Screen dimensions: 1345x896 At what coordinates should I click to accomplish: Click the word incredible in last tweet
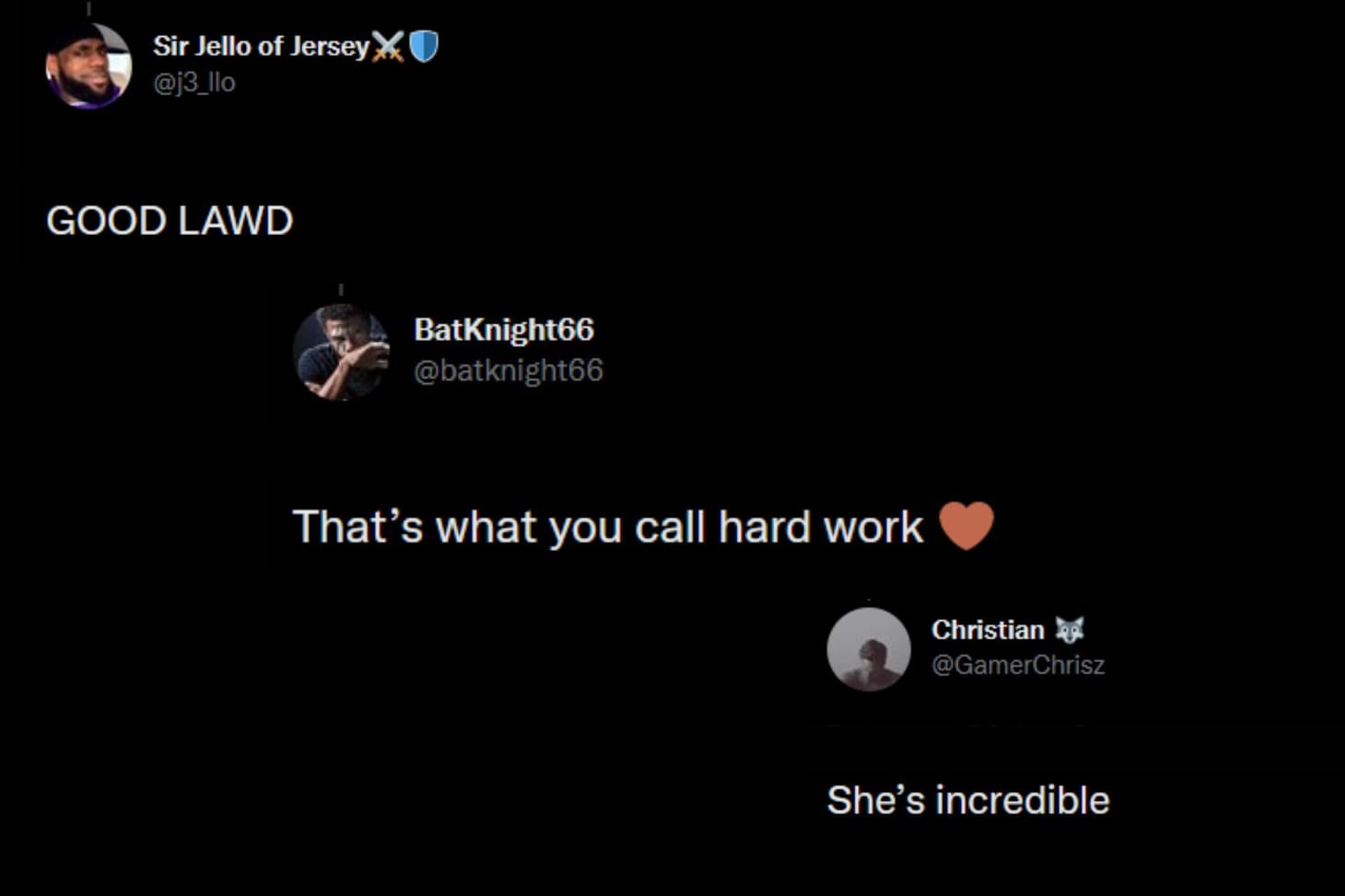pos(1023,800)
